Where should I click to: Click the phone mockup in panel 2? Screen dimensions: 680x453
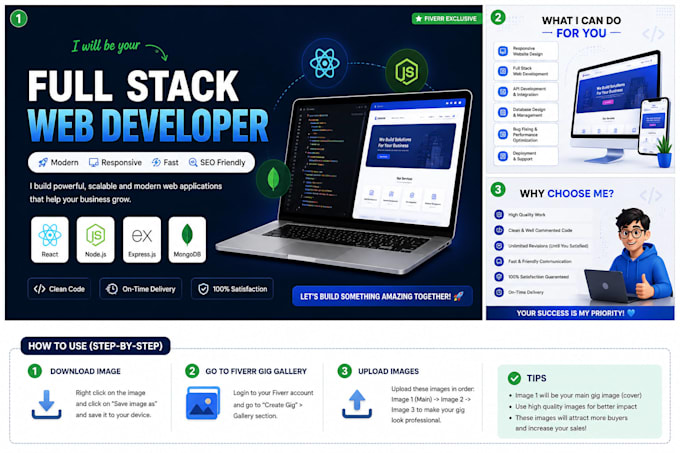[654, 126]
